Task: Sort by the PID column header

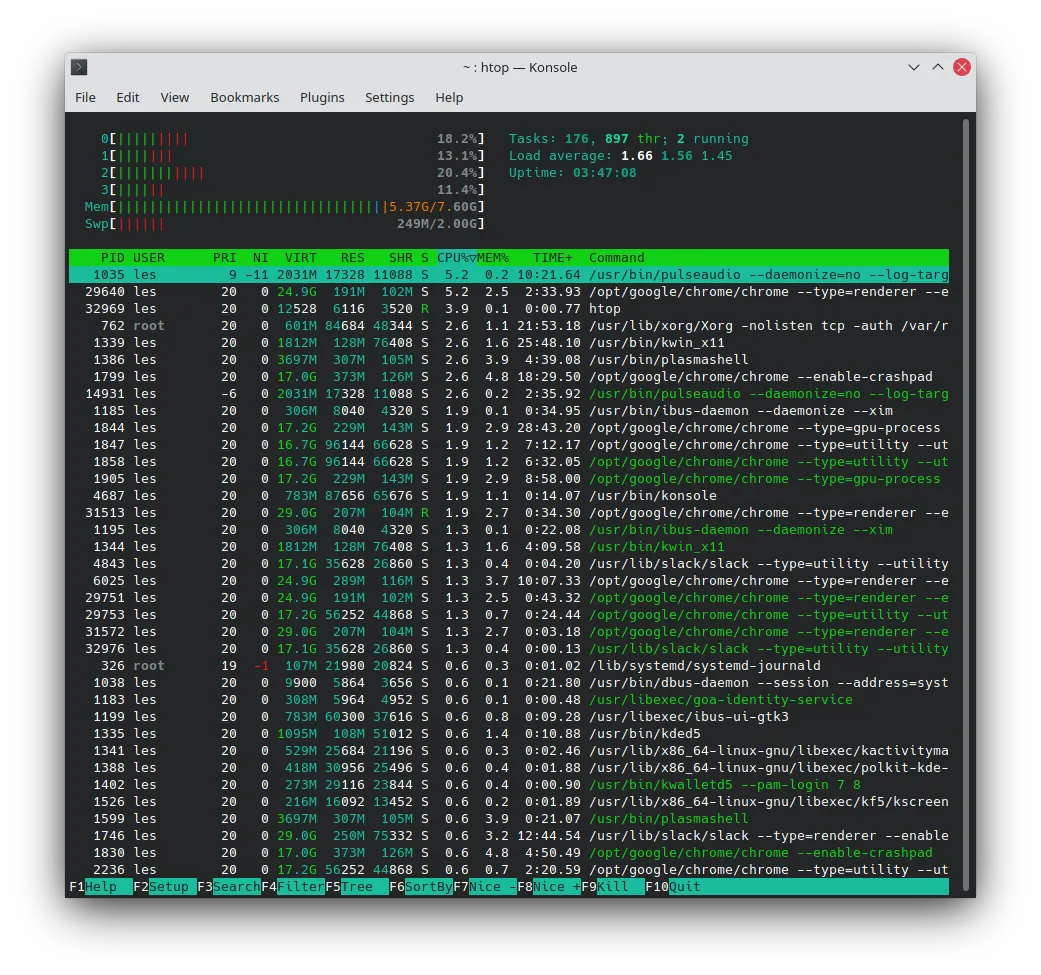Action: click(112, 258)
